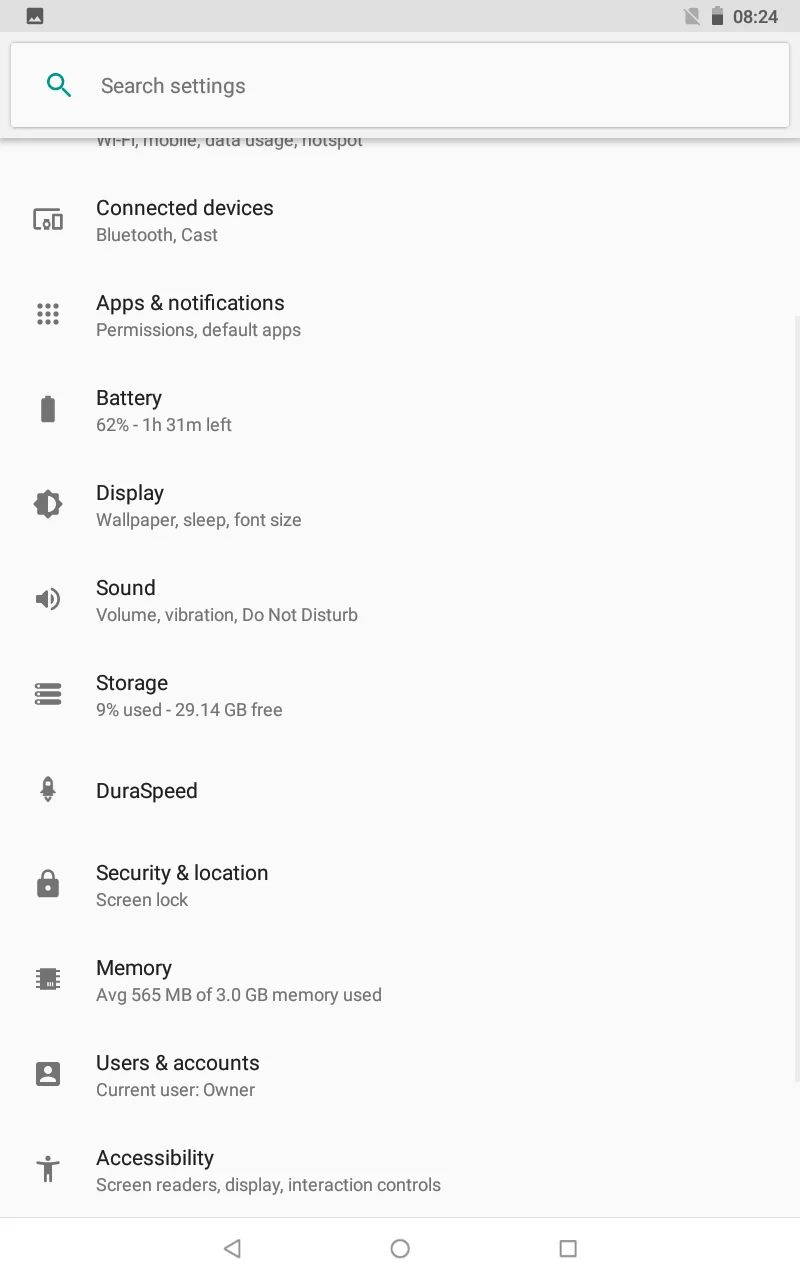
Task: Tap the Accessibility person icon
Action: [48, 1168]
